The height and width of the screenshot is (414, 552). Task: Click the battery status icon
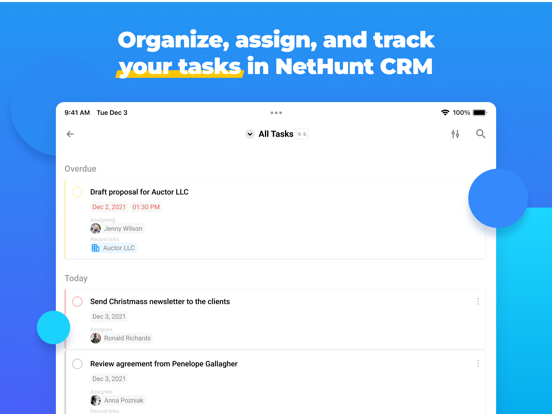point(480,112)
